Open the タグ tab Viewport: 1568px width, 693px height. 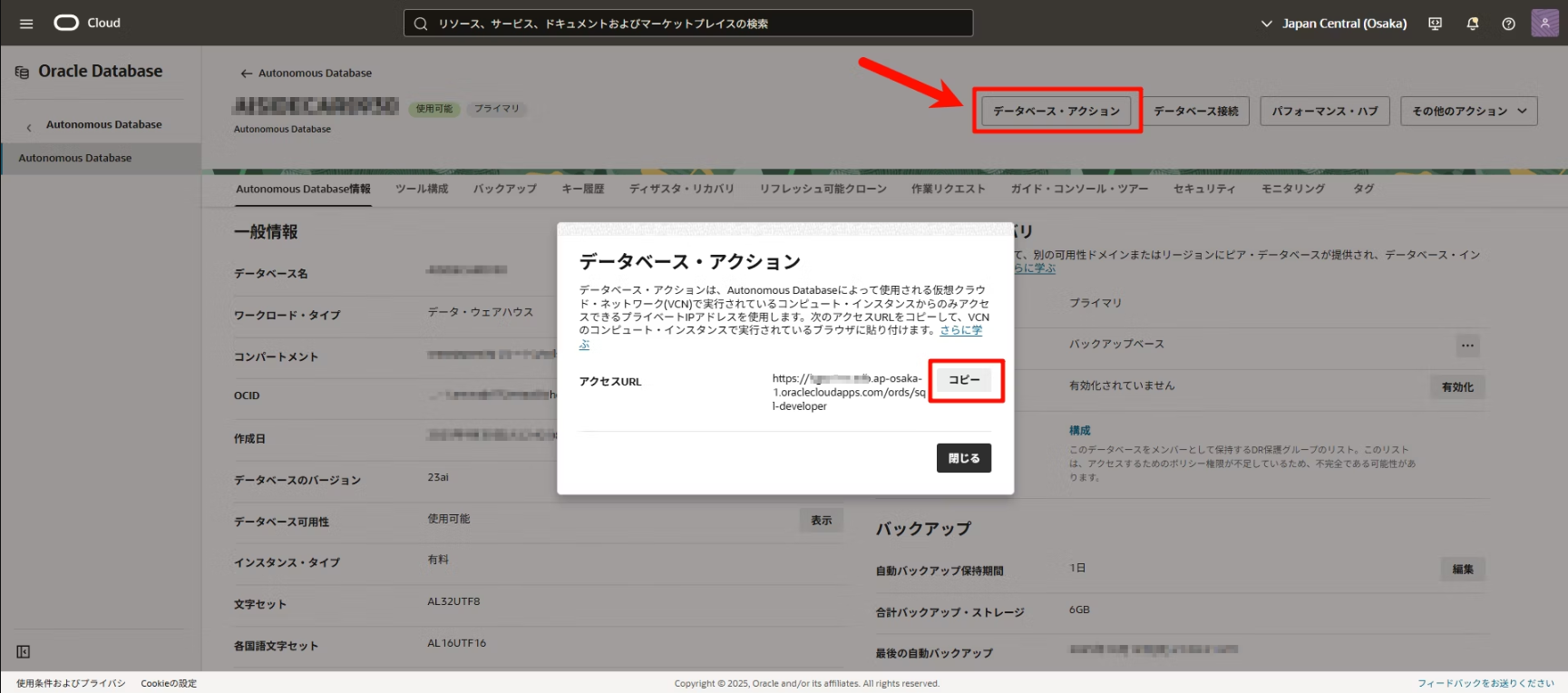pos(1363,189)
